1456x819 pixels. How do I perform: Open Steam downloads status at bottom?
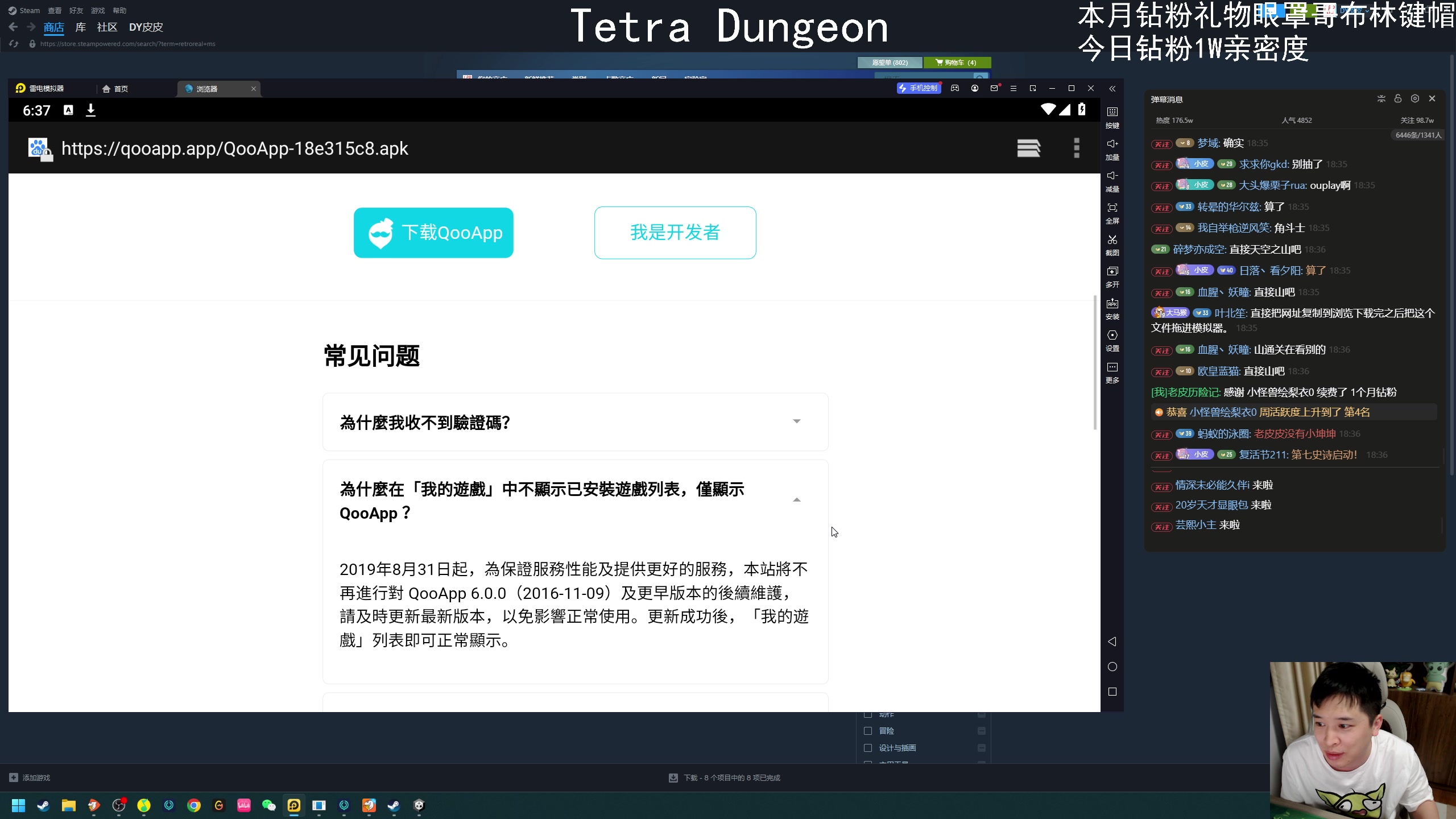(724, 777)
